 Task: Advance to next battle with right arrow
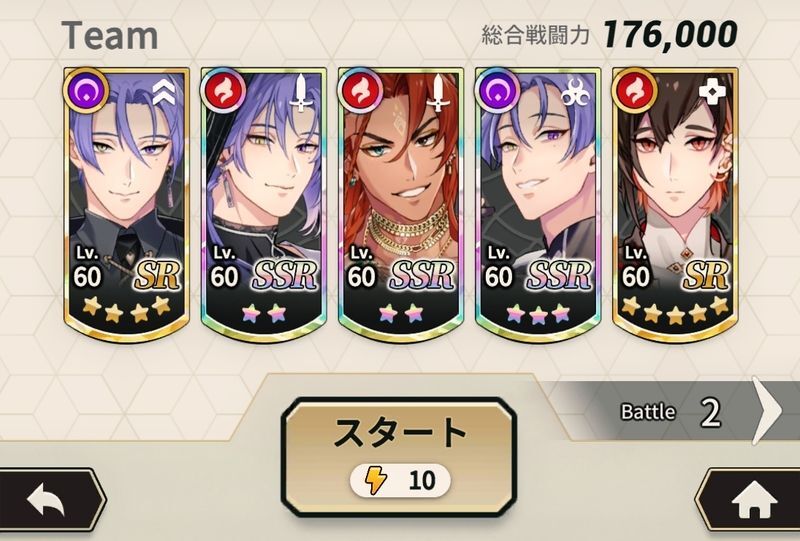pyautogui.click(x=768, y=411)
